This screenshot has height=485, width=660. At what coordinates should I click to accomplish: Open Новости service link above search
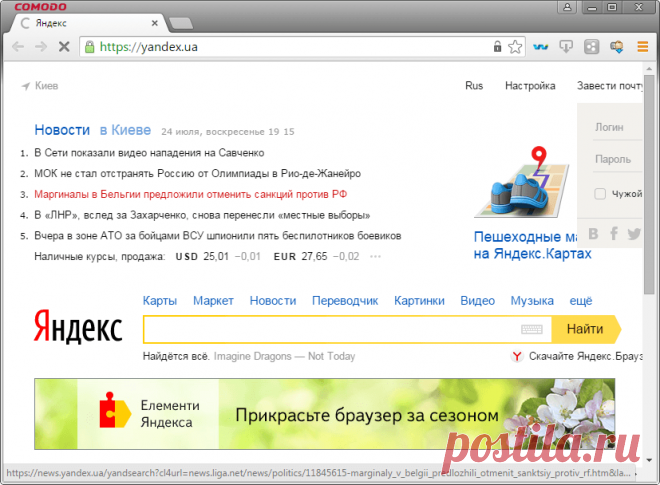pyautogui.click(x=273, y=301)
